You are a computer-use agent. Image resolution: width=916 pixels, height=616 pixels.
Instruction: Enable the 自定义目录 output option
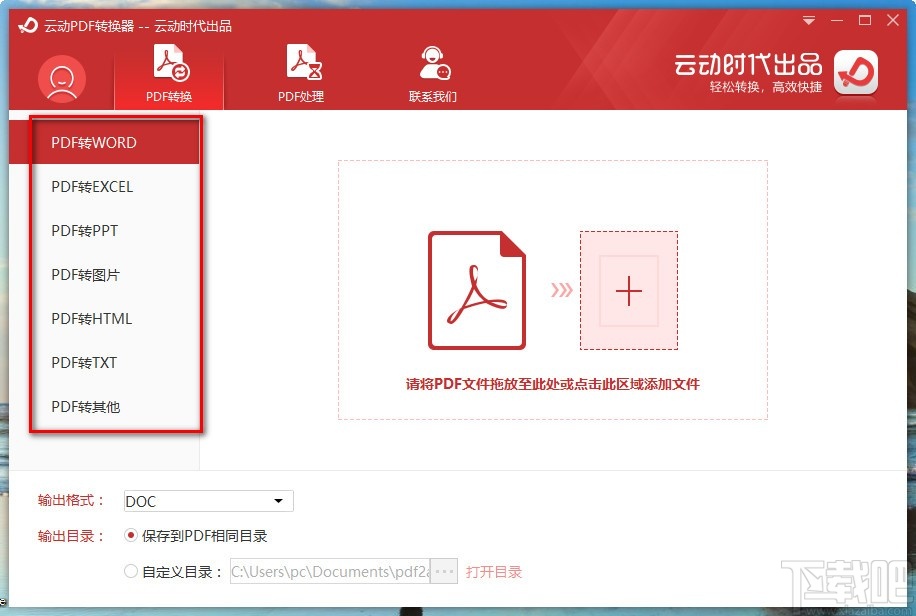coord(131,570)
